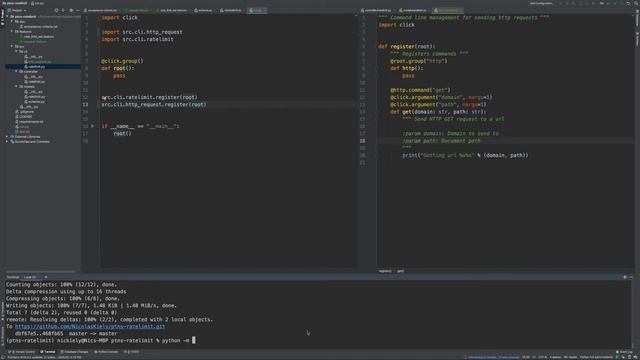Select LICENSE file in tree
Viewport: 640px width, 360px height.
(x=24, y=117)
